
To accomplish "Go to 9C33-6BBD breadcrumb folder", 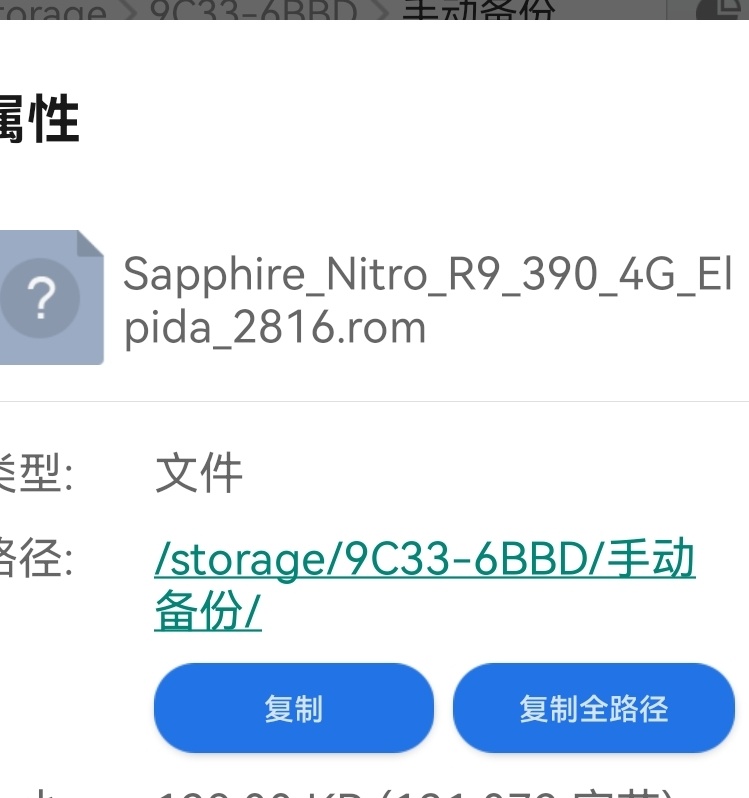I will pos(253,11).
